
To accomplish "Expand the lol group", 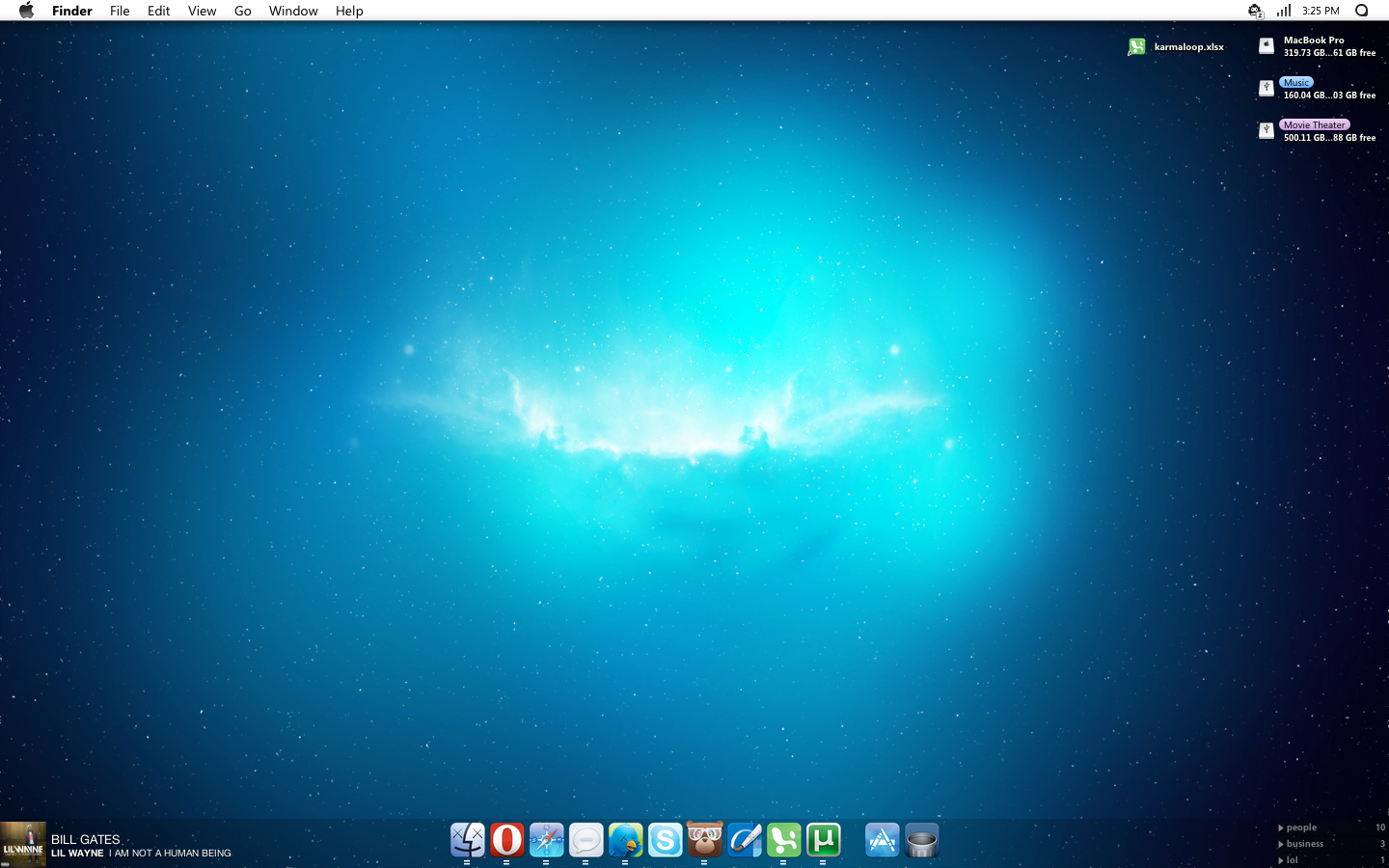I will tap(1290, 859).
